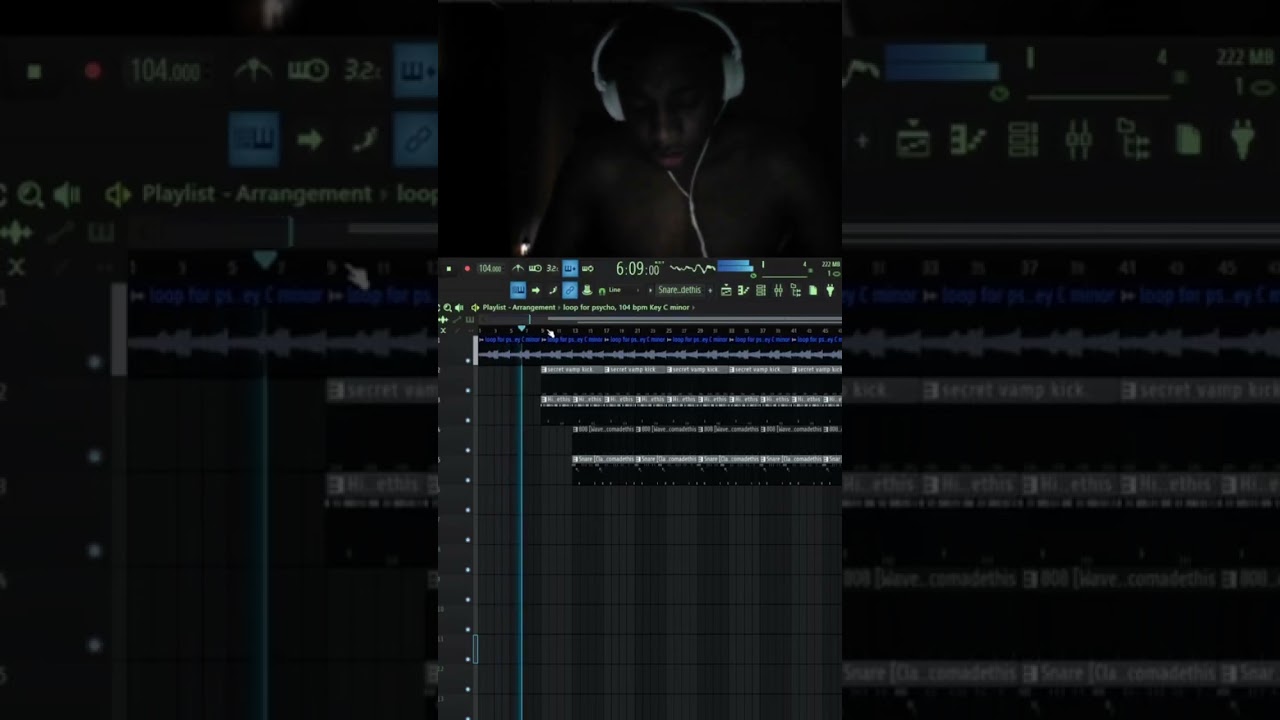Toggle the loop recording icon
Screen dimensions: 1280x720
coord(587,268)
